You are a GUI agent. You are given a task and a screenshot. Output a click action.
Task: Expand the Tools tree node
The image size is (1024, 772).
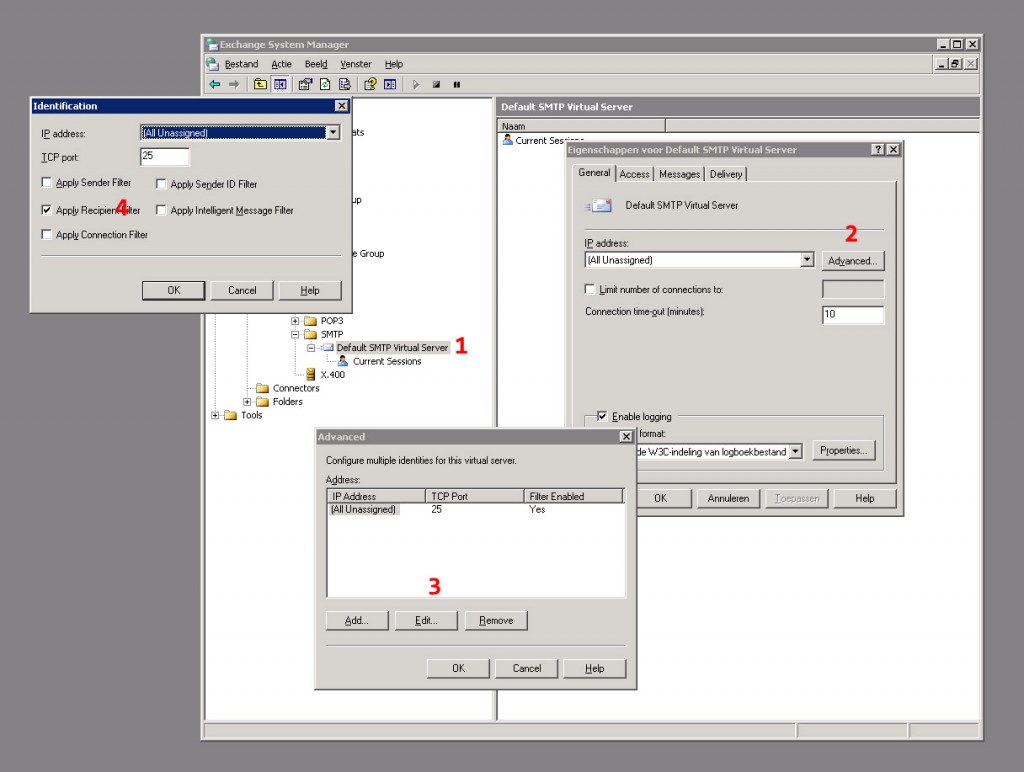tap(215, 415)
